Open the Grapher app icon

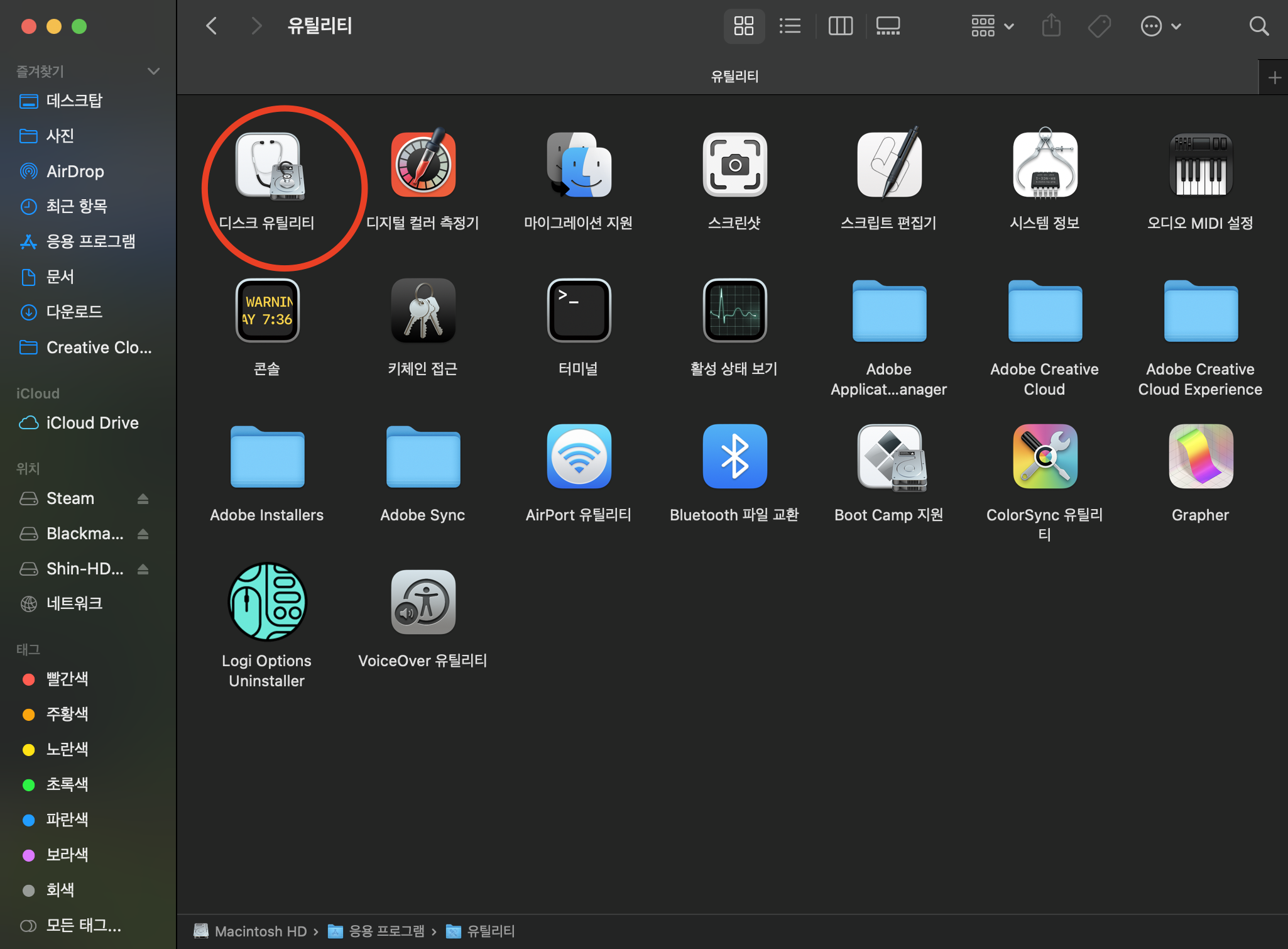(x=1200, y=457)
